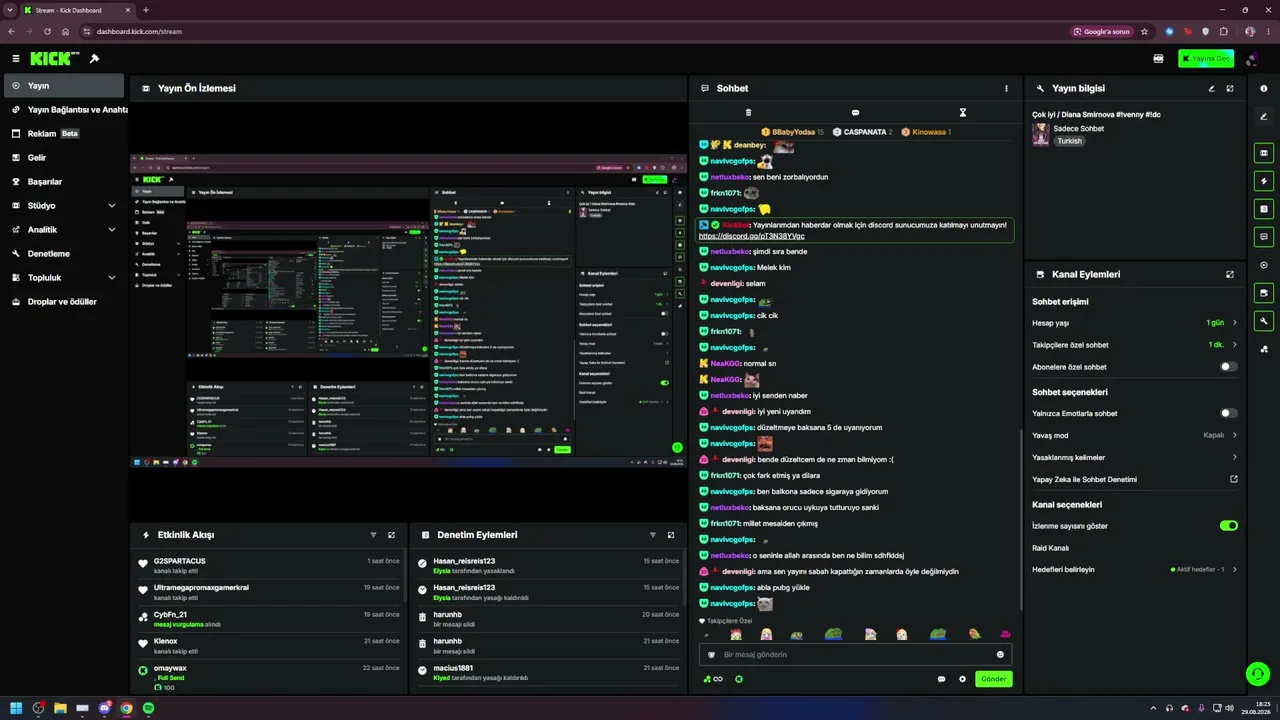Open Takipçilere özel sohbet setting showing 1 dk.

coord(1135,345)
